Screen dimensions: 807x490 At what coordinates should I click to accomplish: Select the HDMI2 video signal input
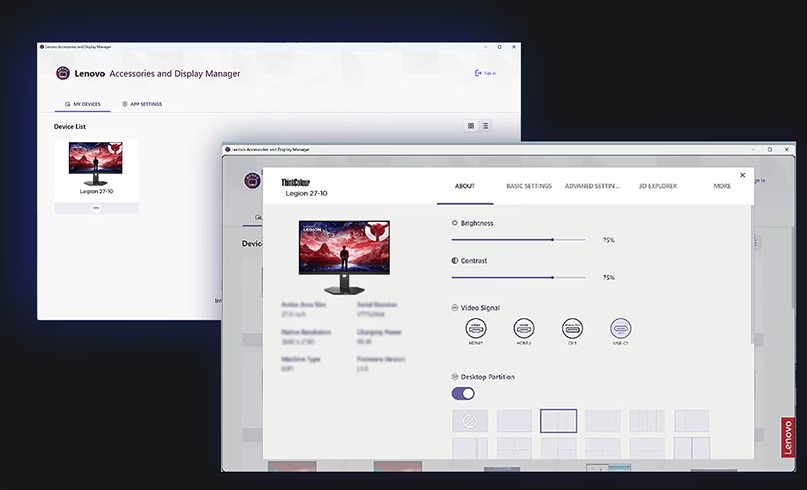tap(524, 328)
